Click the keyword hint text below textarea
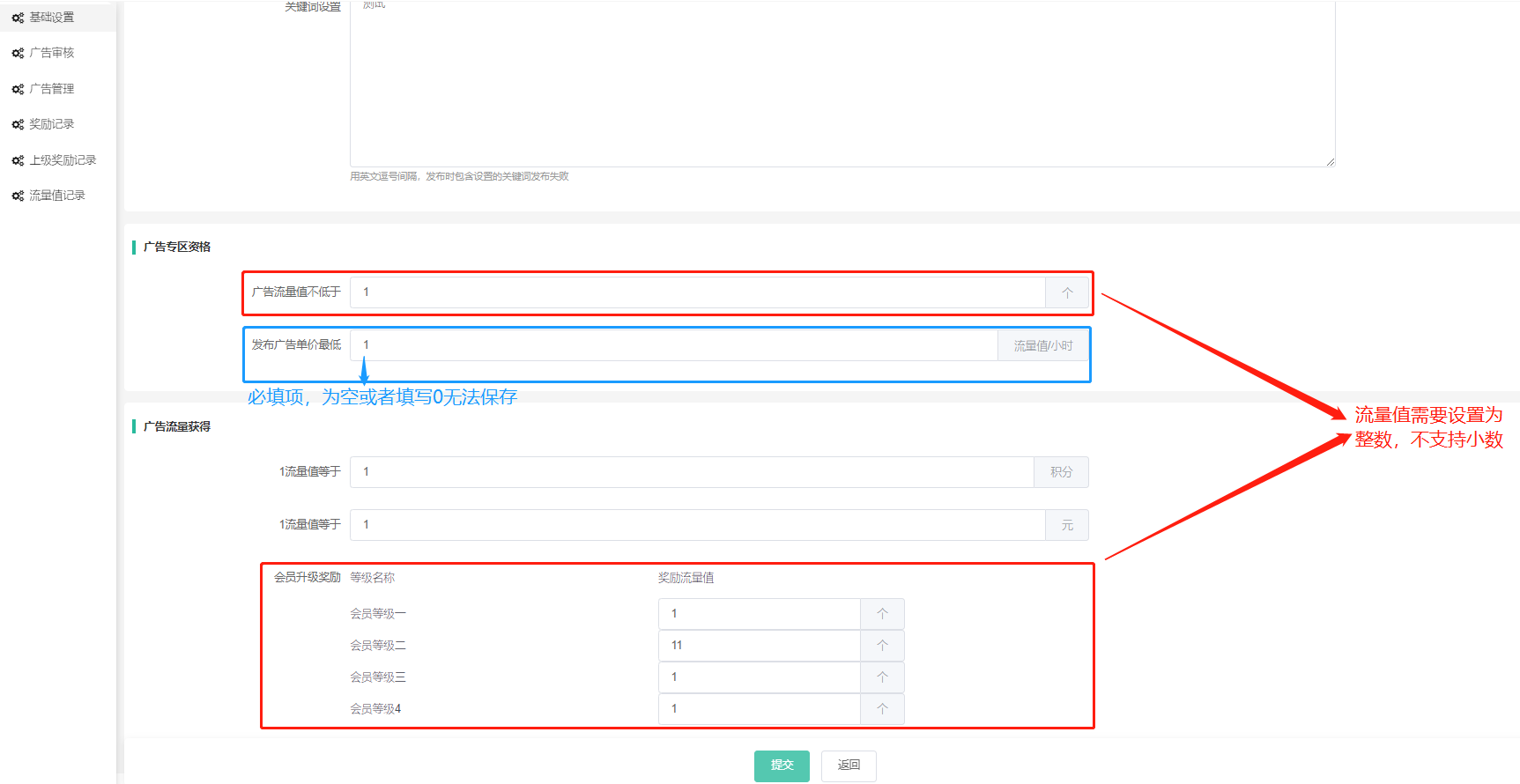Image resolution: width=1520 pixels, height=784 pixels. coord(459,177)
